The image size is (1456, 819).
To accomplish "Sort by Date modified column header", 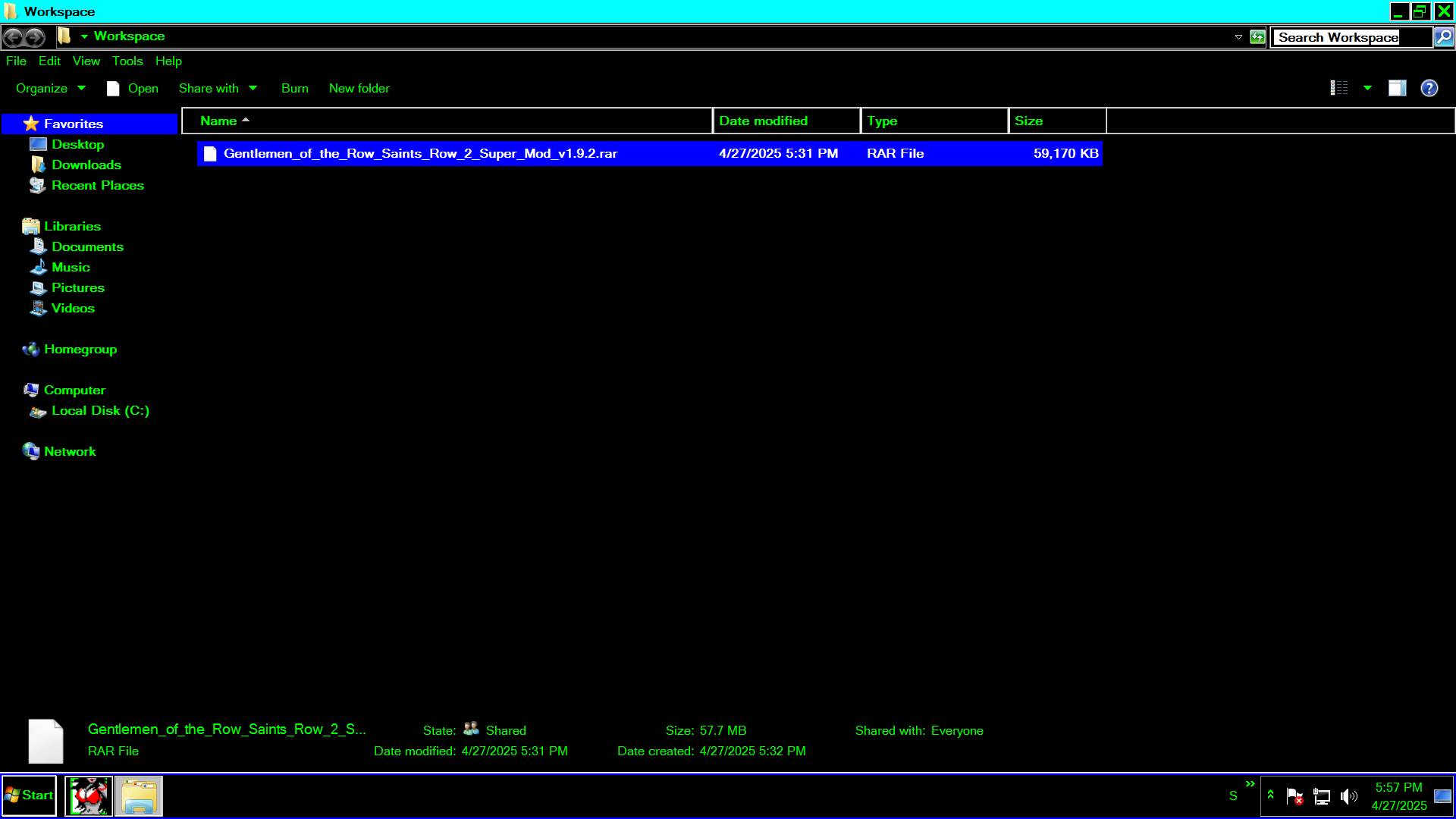I will [x=786, y=121].
